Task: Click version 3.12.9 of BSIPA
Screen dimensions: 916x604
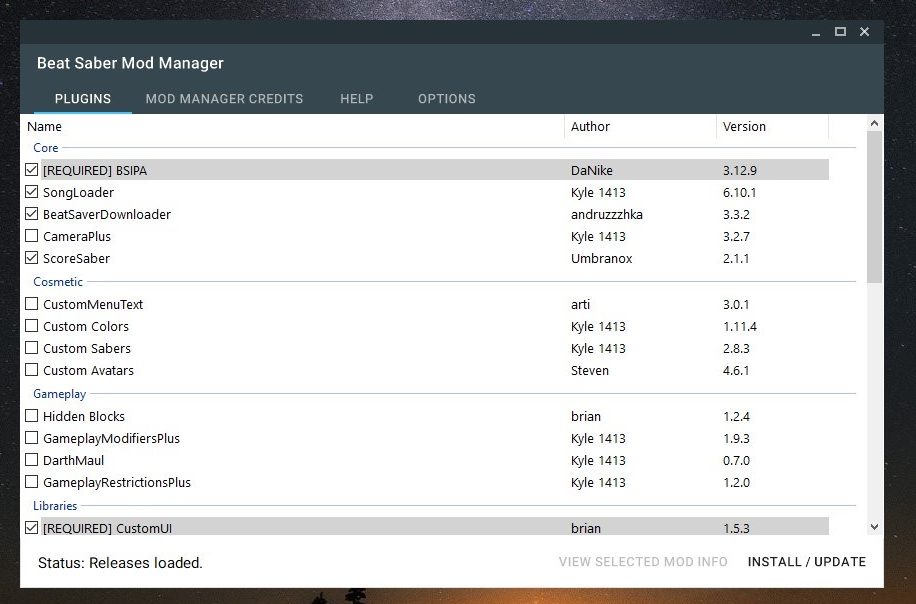Action: 740,170
